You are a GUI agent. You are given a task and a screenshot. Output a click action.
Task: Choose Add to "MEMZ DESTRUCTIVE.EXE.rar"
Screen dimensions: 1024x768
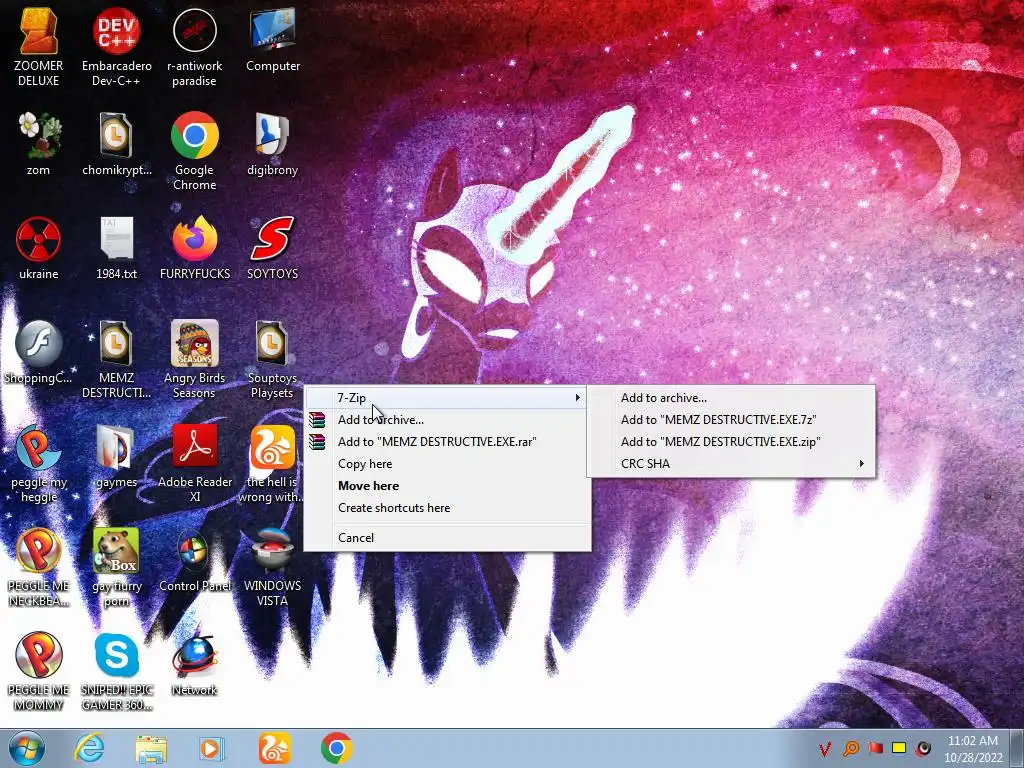tap(447, 442)
